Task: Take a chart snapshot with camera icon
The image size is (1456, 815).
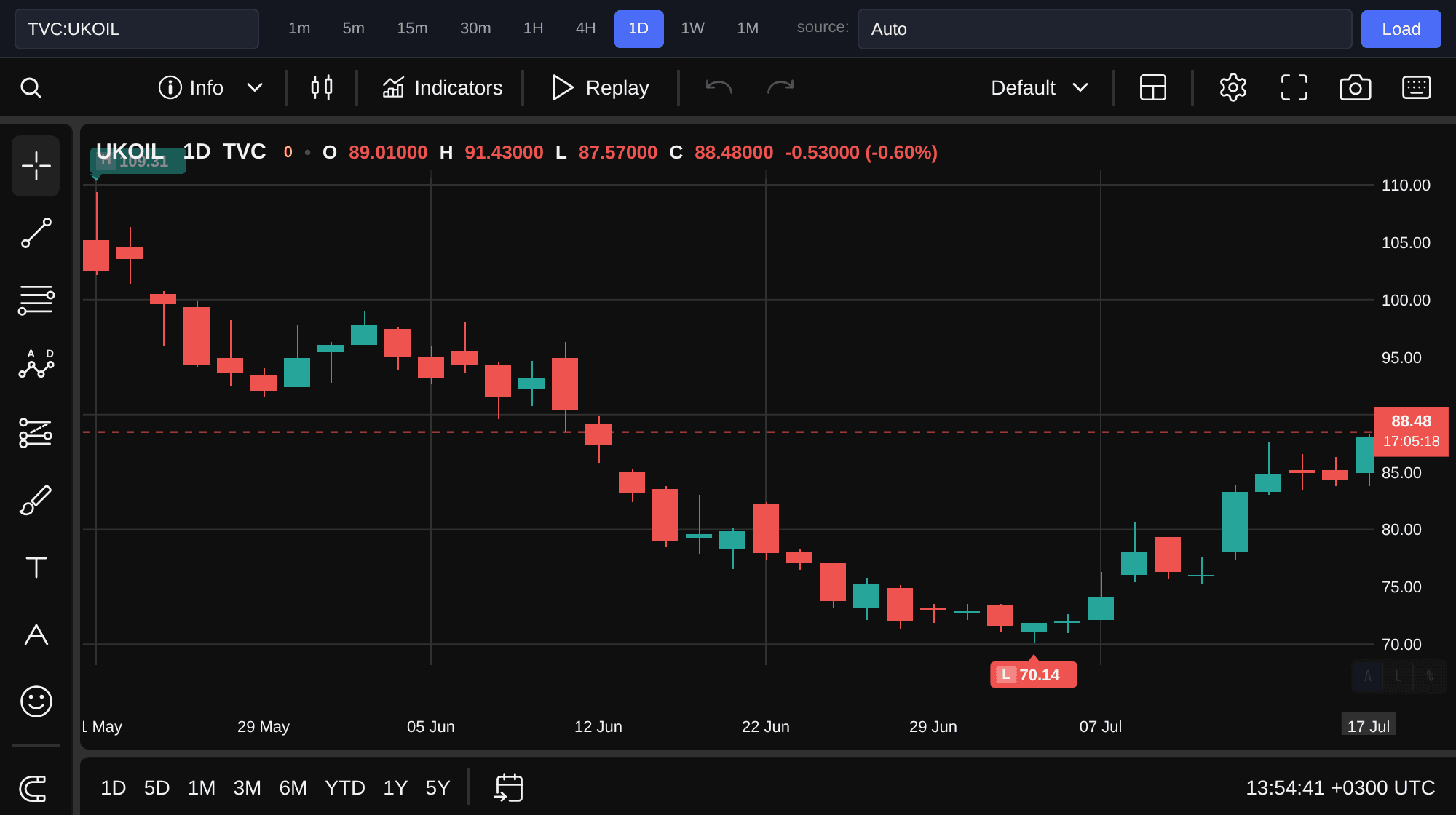Action: pyautogui.click(x=1356, y=88)
